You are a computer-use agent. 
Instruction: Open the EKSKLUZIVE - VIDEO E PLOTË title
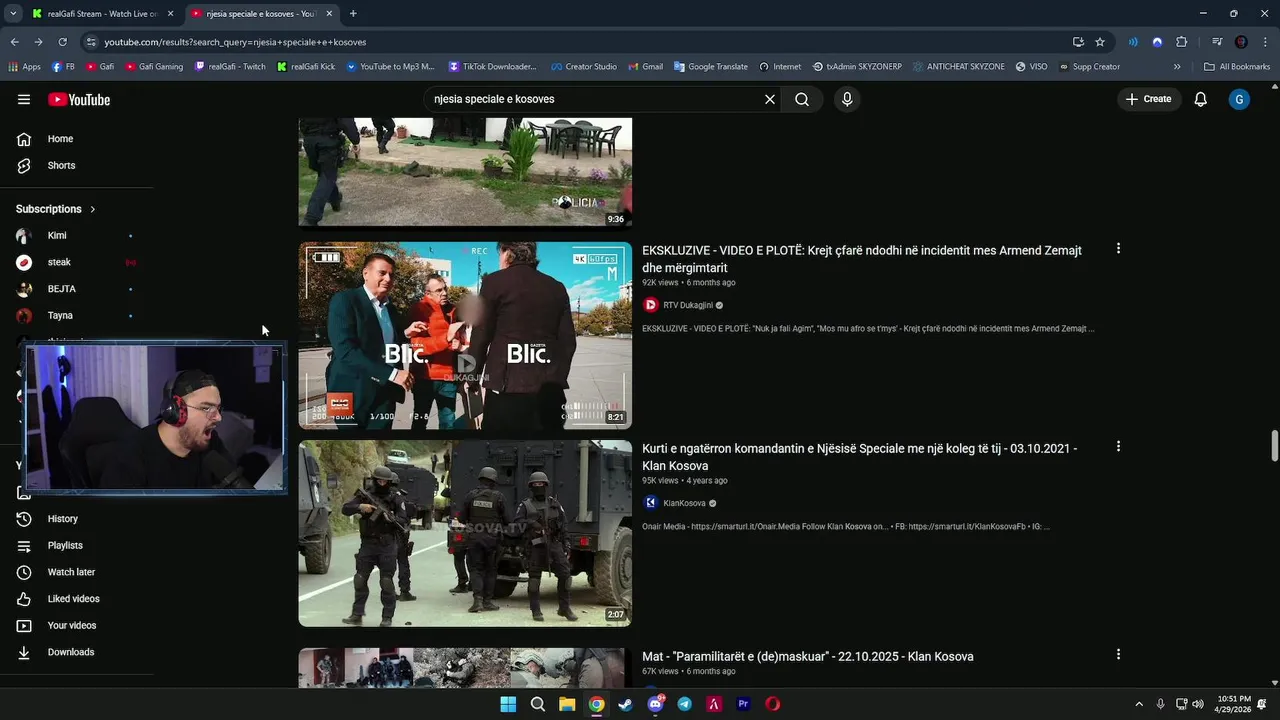pos(862,259)
